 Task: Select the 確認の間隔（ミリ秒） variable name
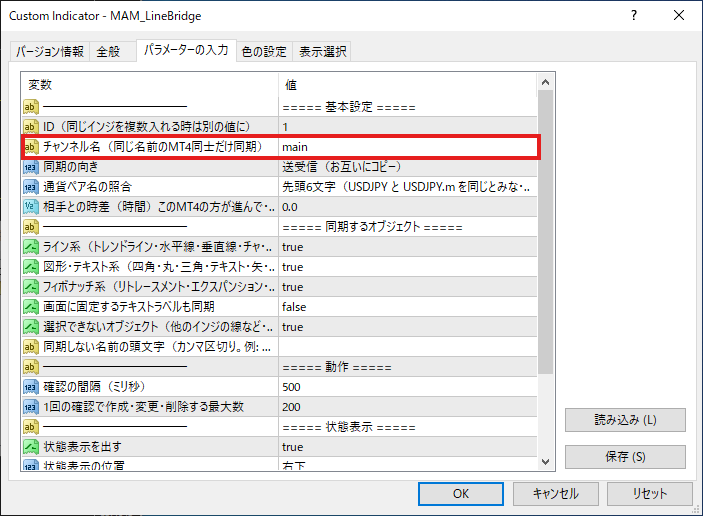(x=94, y=386)
